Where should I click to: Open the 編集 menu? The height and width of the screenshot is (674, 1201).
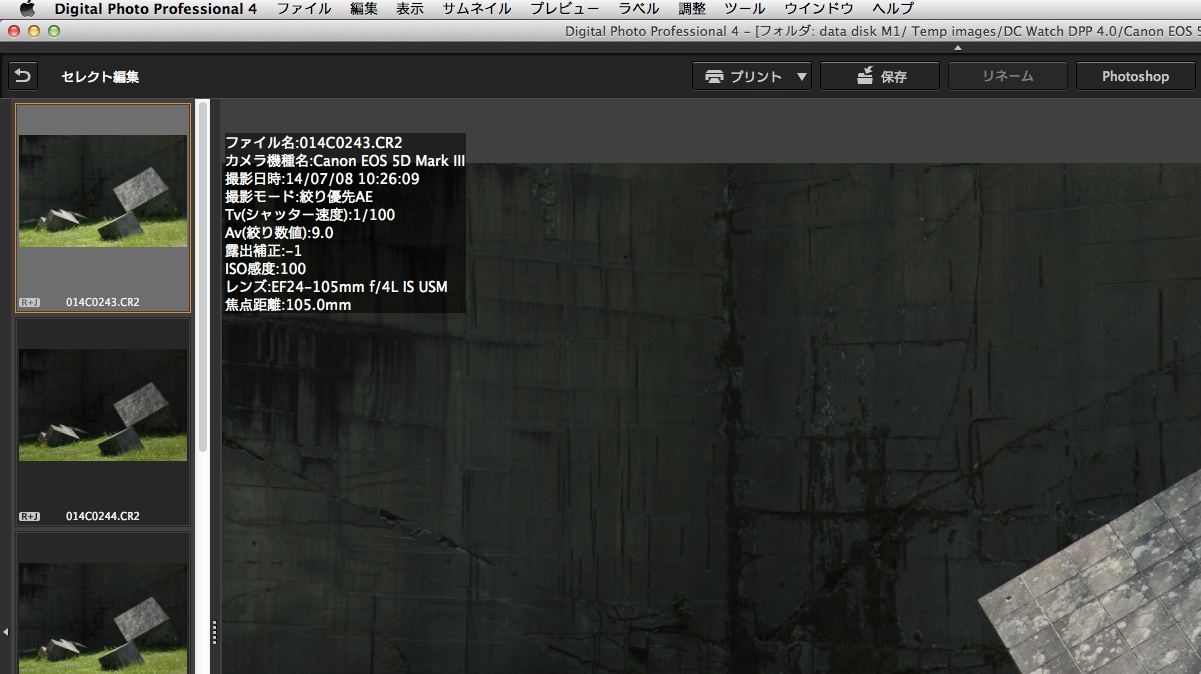pyautogui.click(x=364, y=8)
